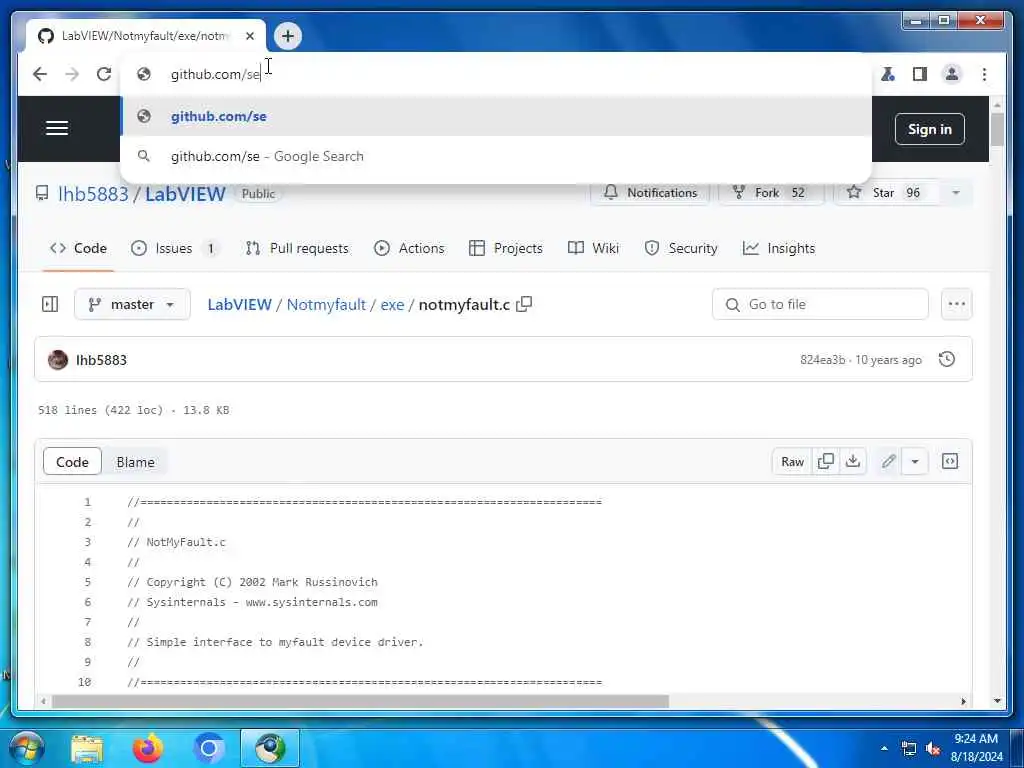The image size is (1024, 768).
Task: Open more file actions ellipsis menu
Action: click(x=957, y=304)
